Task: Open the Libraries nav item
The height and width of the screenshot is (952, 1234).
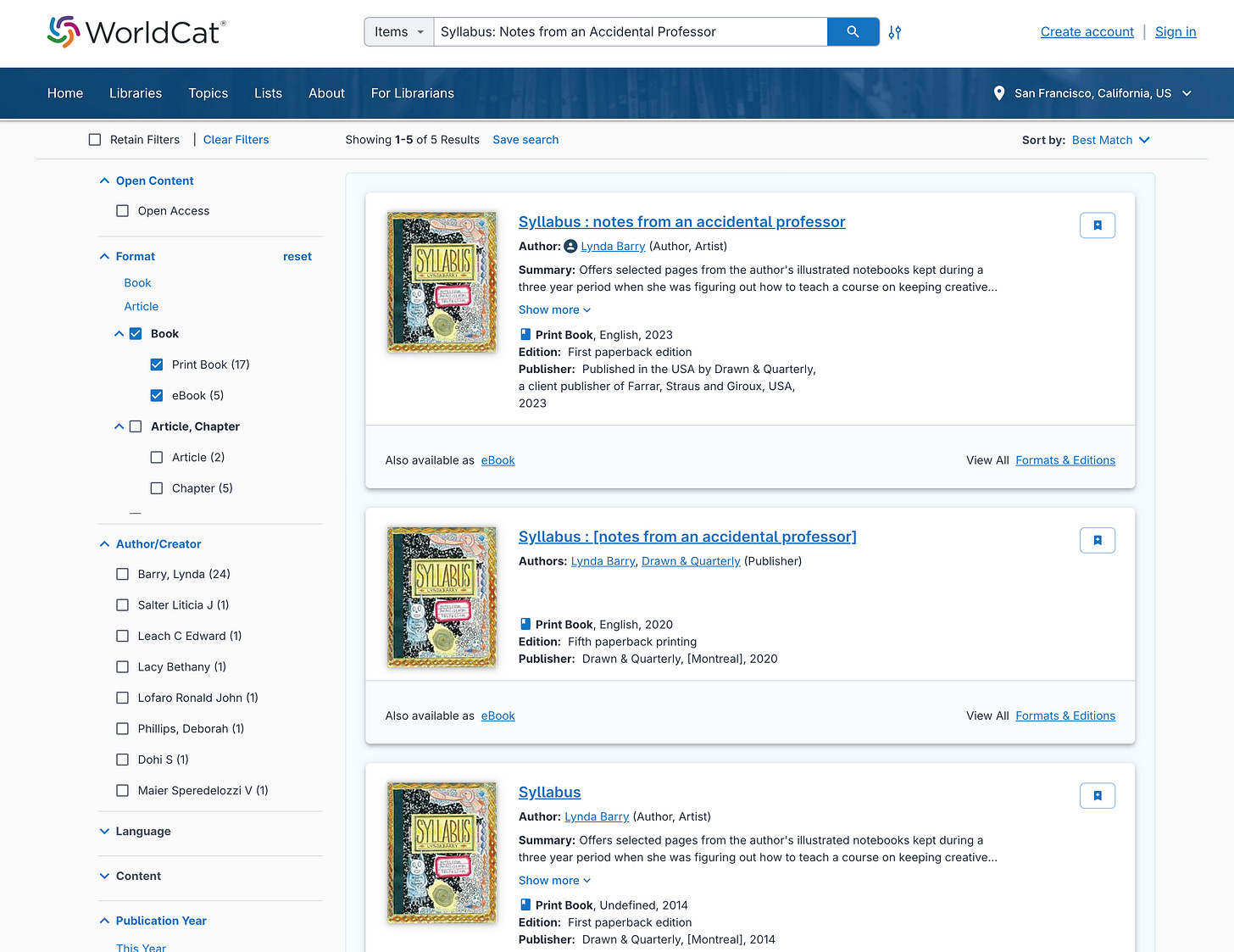Action: coord(136,93)
